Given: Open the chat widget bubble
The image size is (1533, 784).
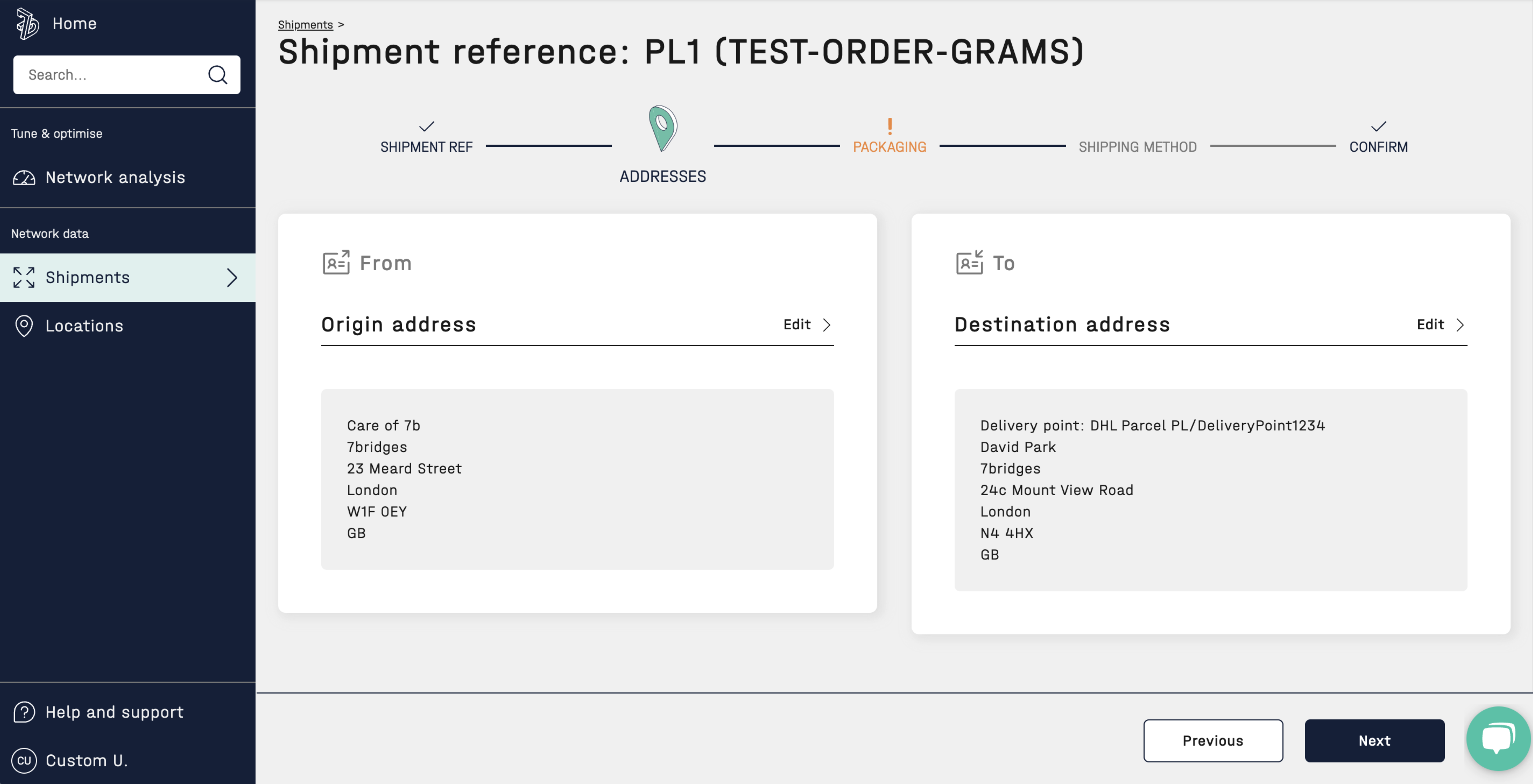Looking at the screenshot, I should click(1497, 738).
